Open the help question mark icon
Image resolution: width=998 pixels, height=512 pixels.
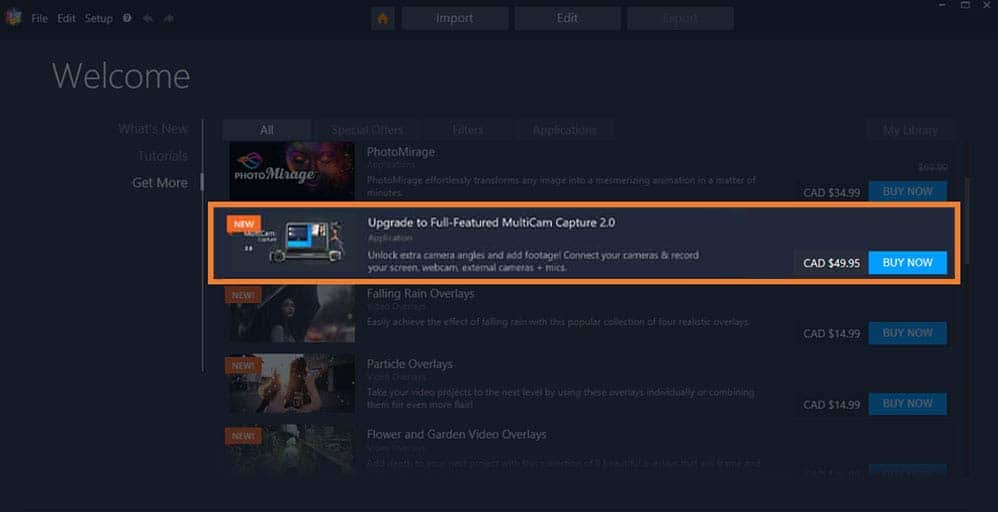pyautogui.click(x=127, y=18)
